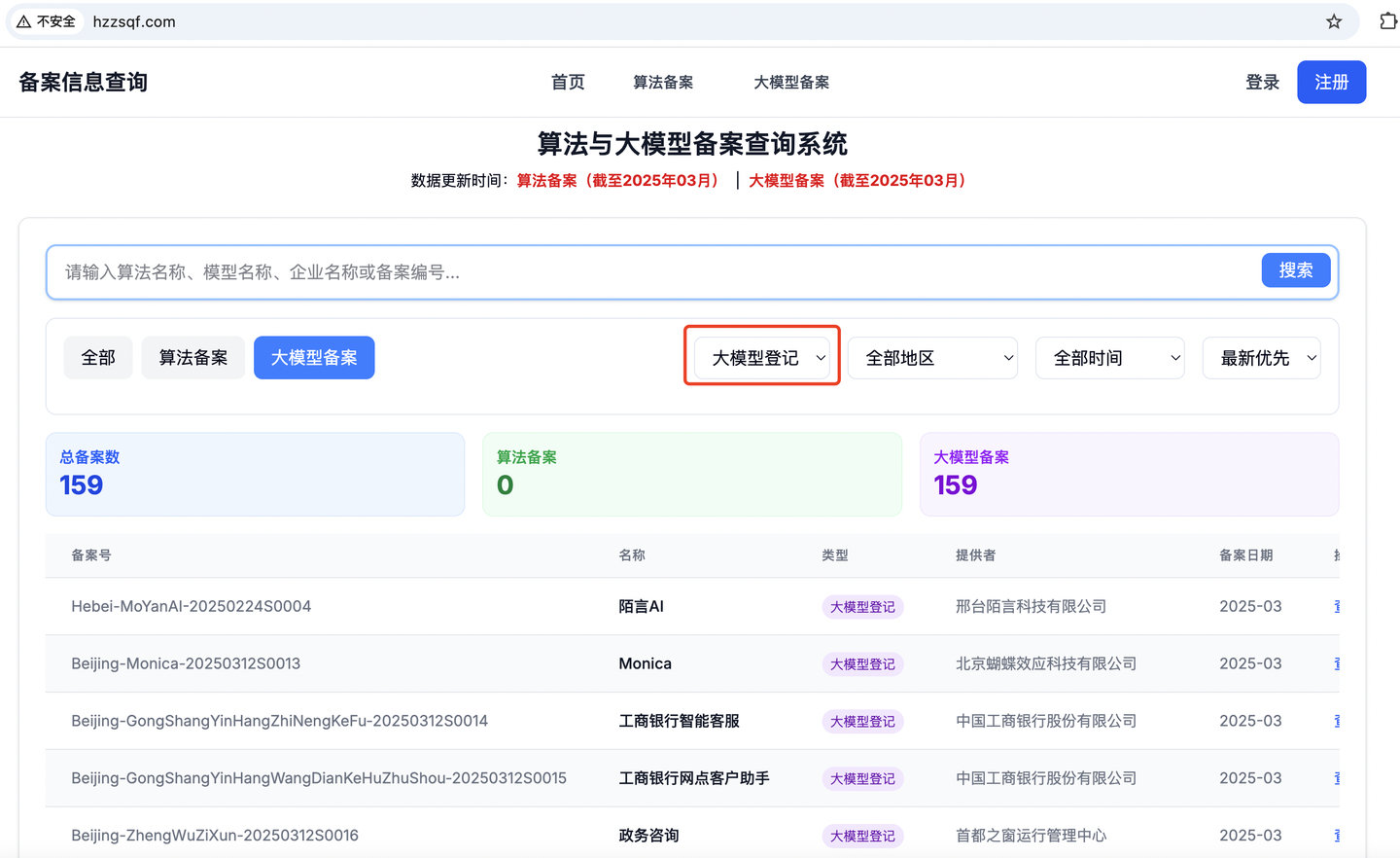Viewport: 1400px width, 858px height.
Task: Open the 大模型备案 top navigation item
Action: tap(791, 83)
